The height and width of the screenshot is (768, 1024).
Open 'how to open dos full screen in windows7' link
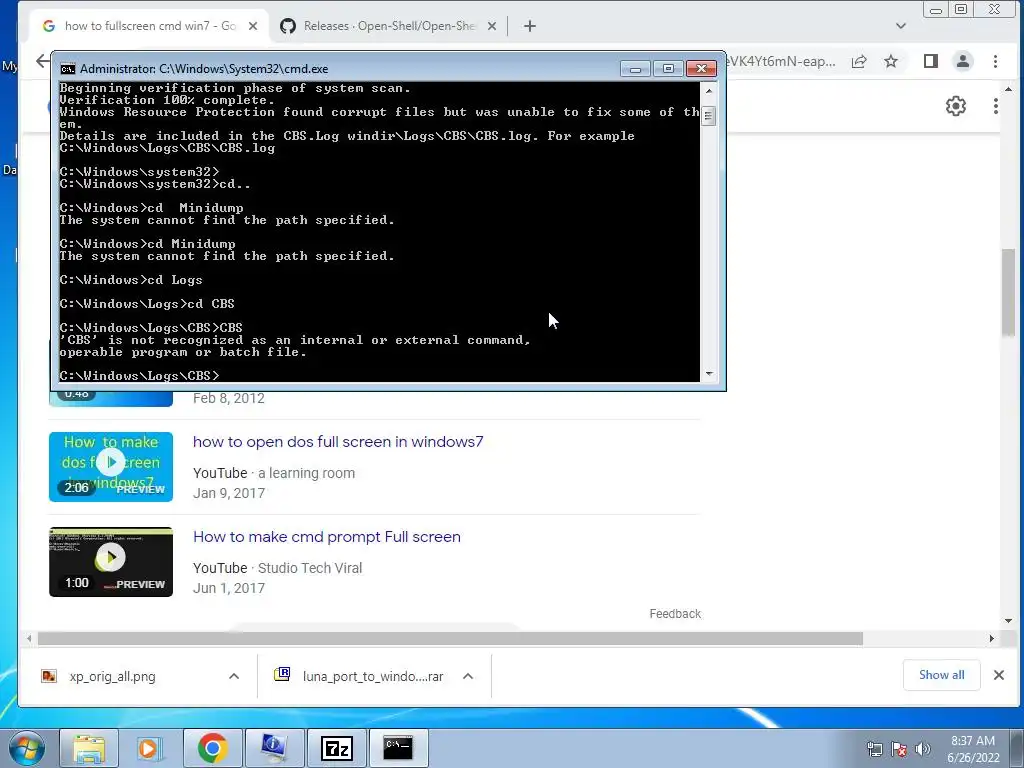click(x=338, y=441)
